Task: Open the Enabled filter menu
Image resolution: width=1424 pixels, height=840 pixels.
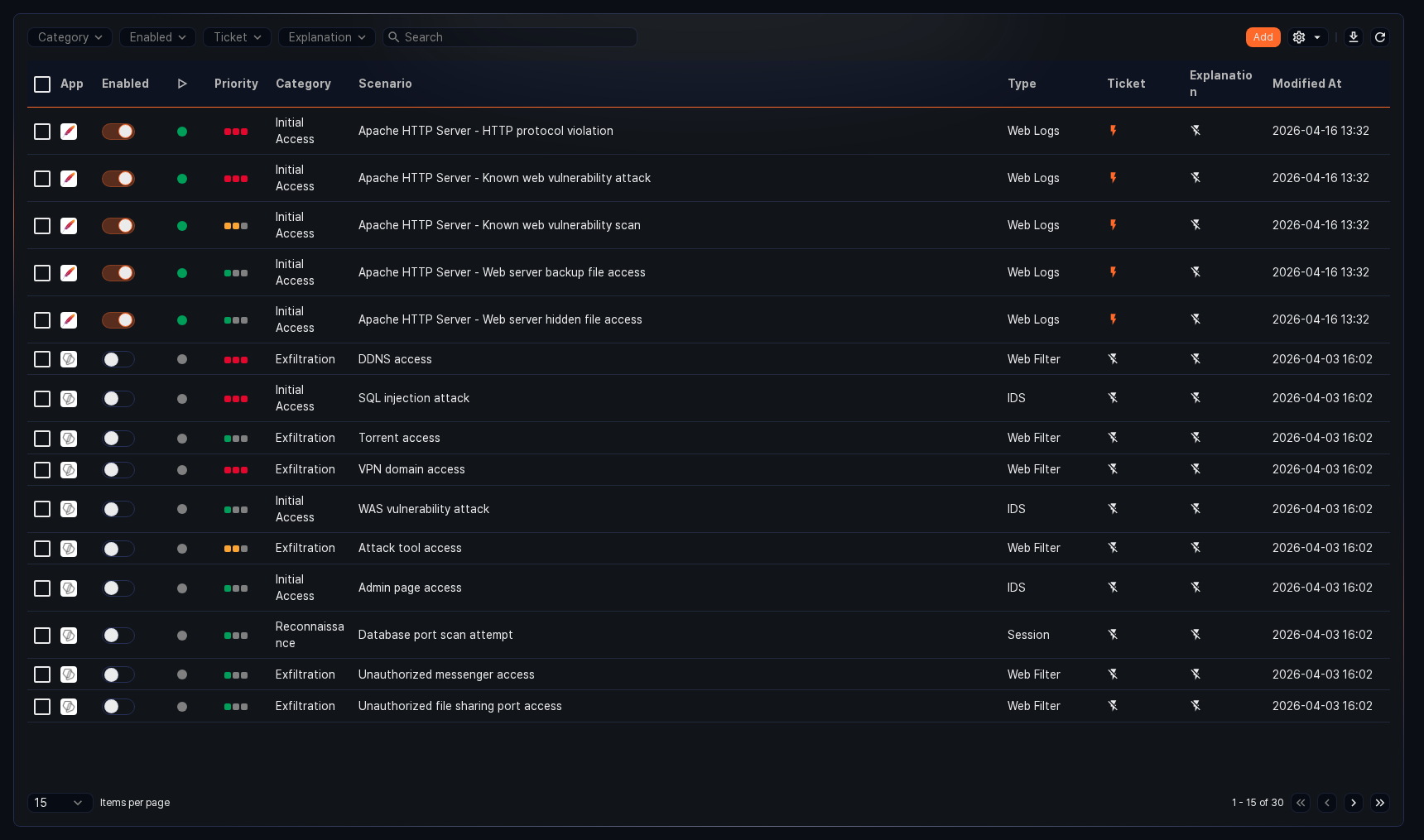Action: coord(157,37)
